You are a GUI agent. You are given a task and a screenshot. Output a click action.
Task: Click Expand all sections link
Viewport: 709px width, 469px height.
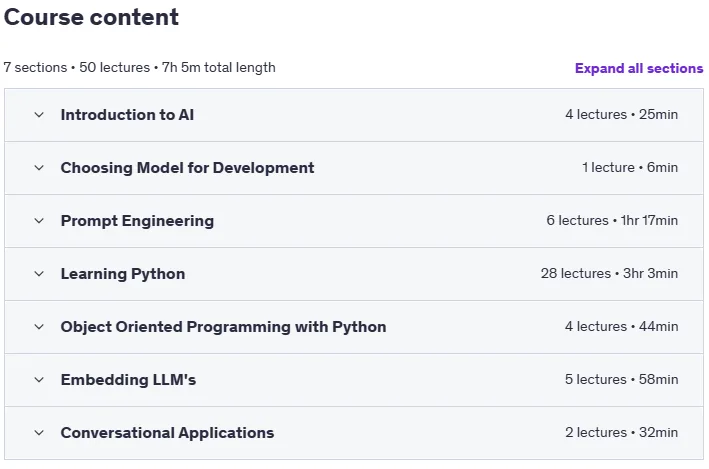[639, 68]
